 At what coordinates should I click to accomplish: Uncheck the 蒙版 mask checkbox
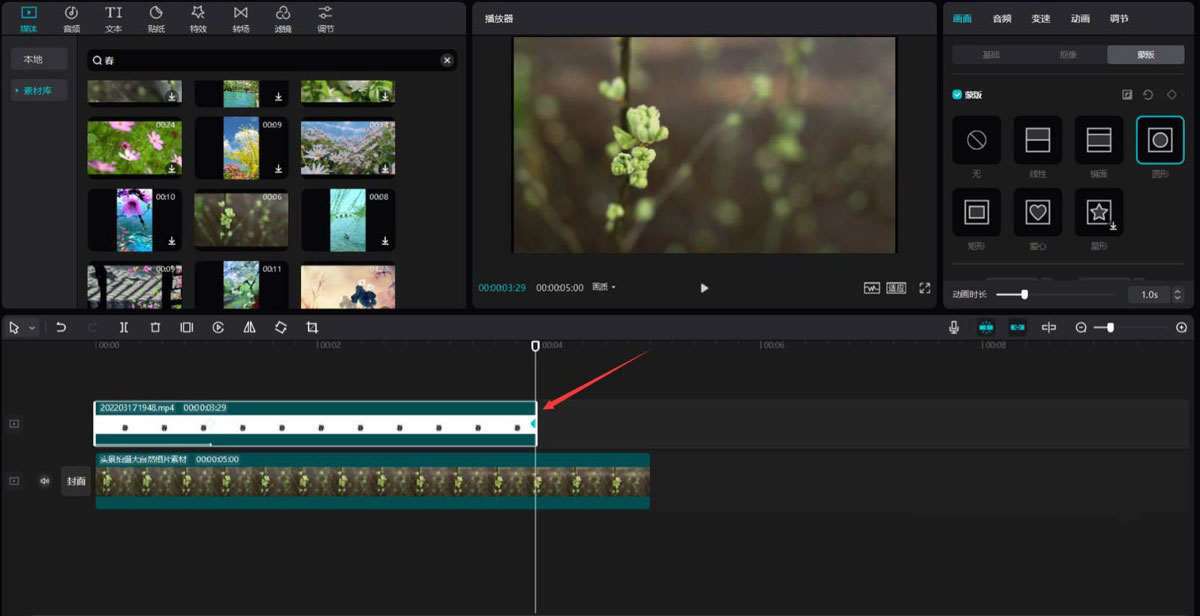click(x=957, y=95)
